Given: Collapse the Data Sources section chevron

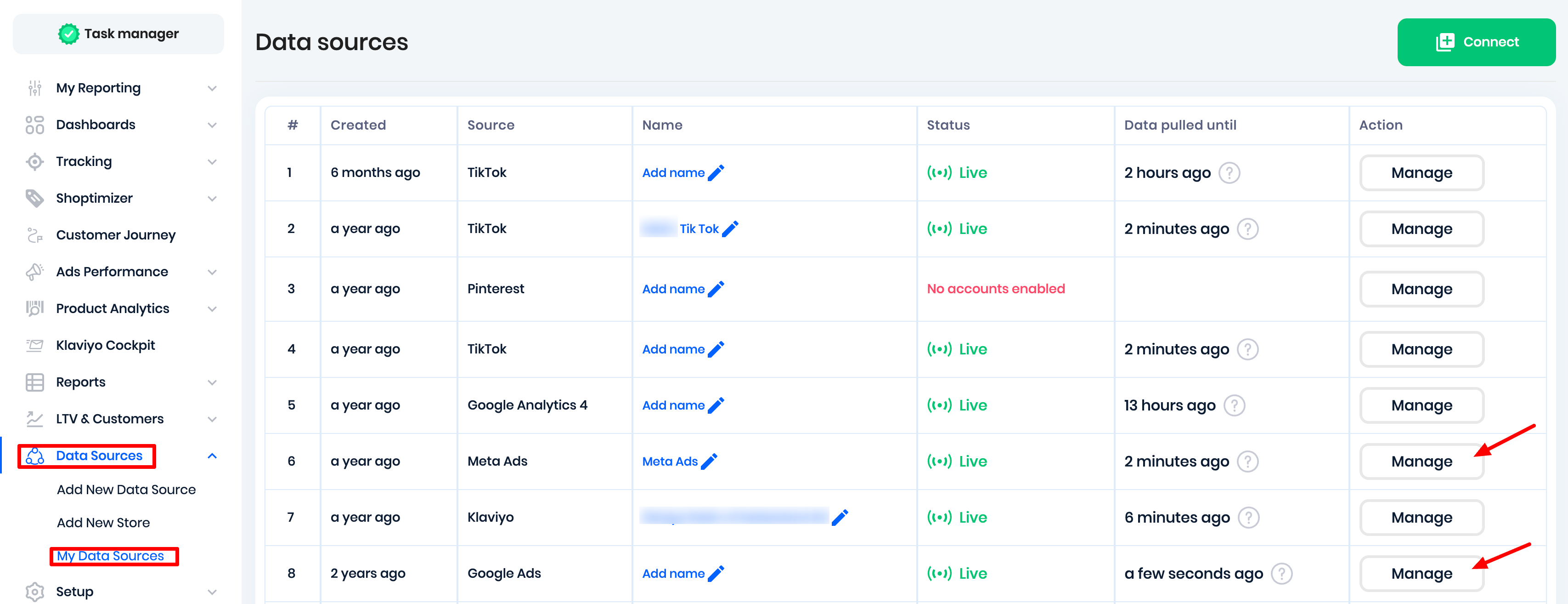Looking at the screenshot, I should click(x=212, y=456).
